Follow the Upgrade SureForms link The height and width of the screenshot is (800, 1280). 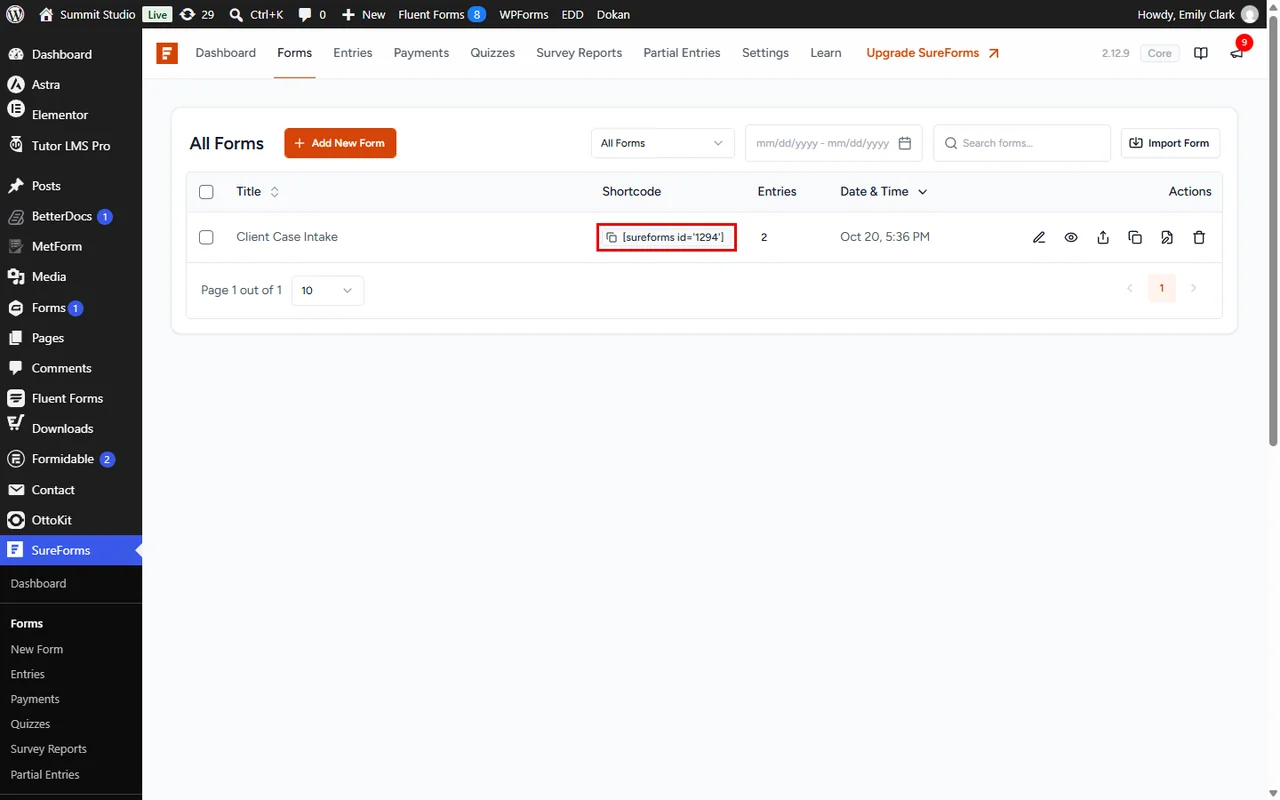[x=932, y=53]
